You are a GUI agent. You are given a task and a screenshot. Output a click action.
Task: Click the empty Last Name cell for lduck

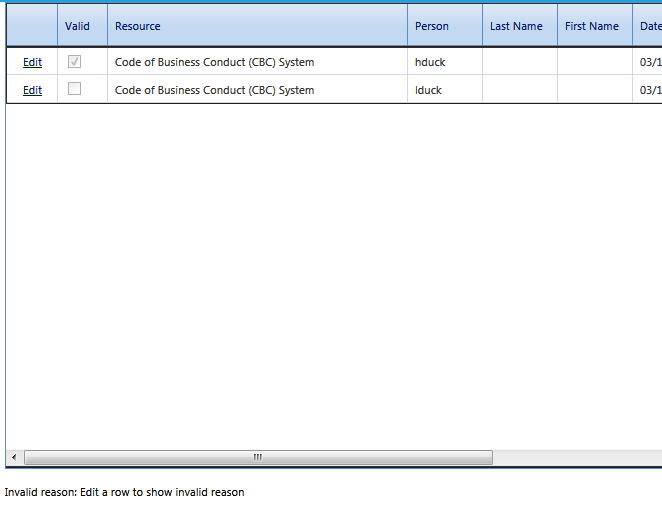(x=519, y=90)
